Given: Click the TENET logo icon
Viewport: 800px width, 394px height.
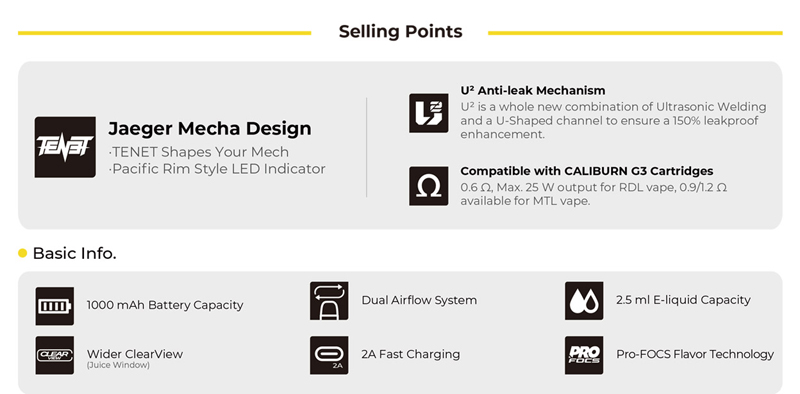Looking at the screenshot, I should [65, 147].
